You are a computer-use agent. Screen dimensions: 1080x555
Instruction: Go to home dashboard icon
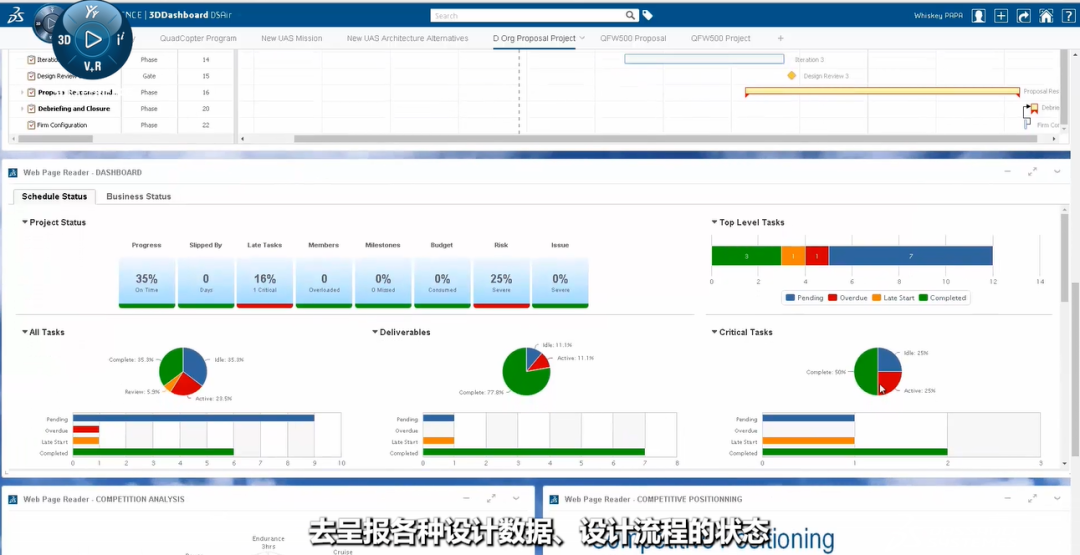(x=1045, y=16)
